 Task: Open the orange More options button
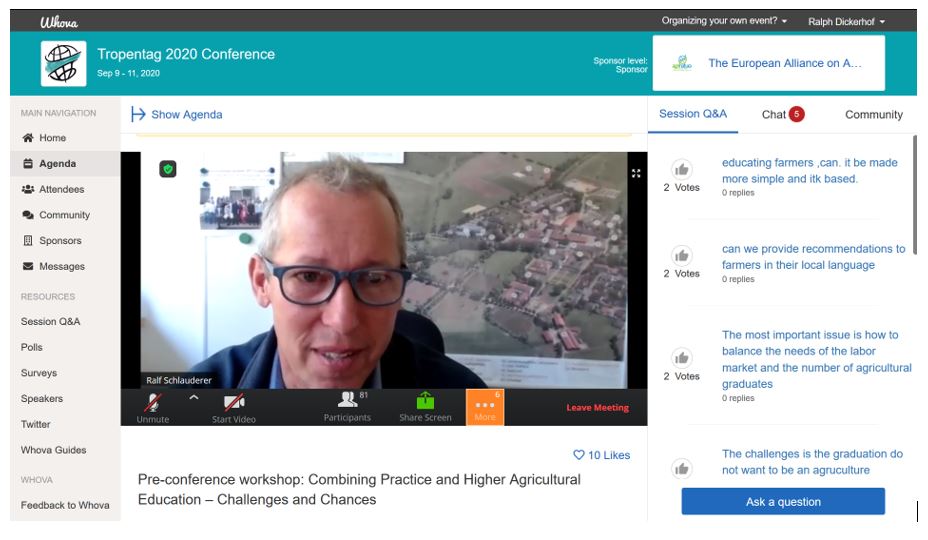[x=485, y=407]
